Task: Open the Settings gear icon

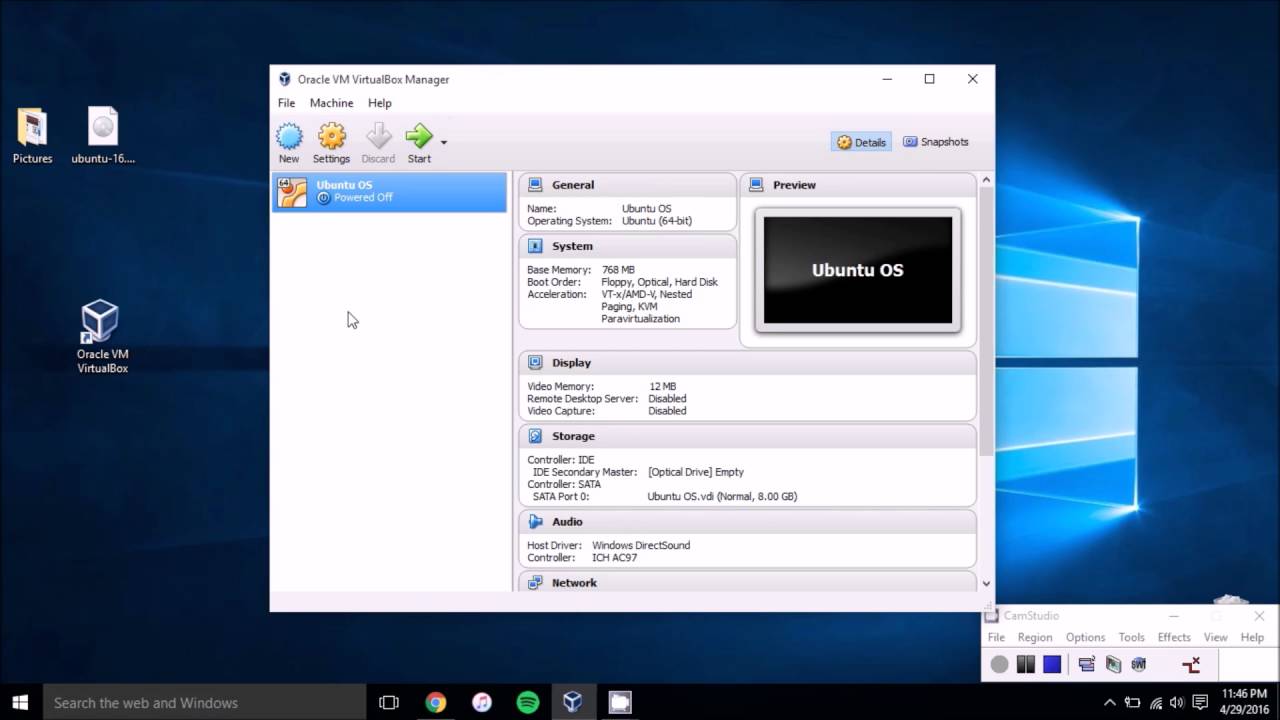Action: (331, 143)
